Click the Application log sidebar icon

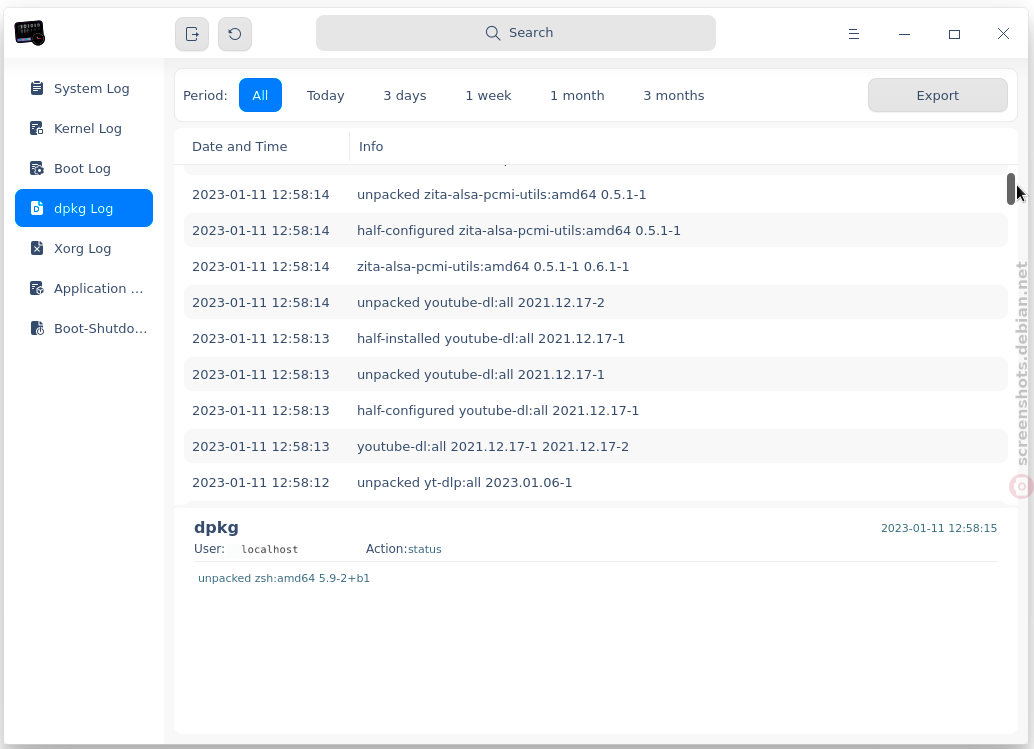(x=37, y=289)
